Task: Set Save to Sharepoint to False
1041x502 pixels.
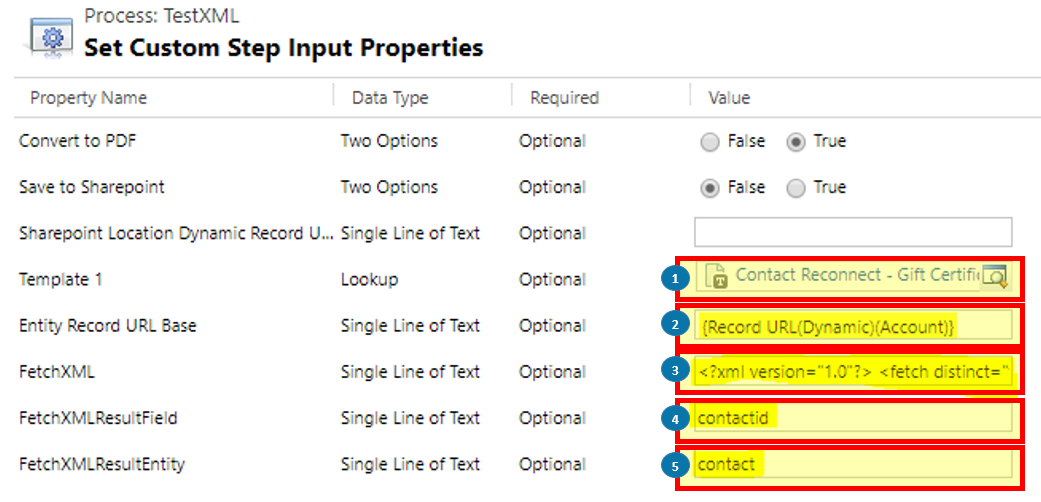Action: (710, 188)
